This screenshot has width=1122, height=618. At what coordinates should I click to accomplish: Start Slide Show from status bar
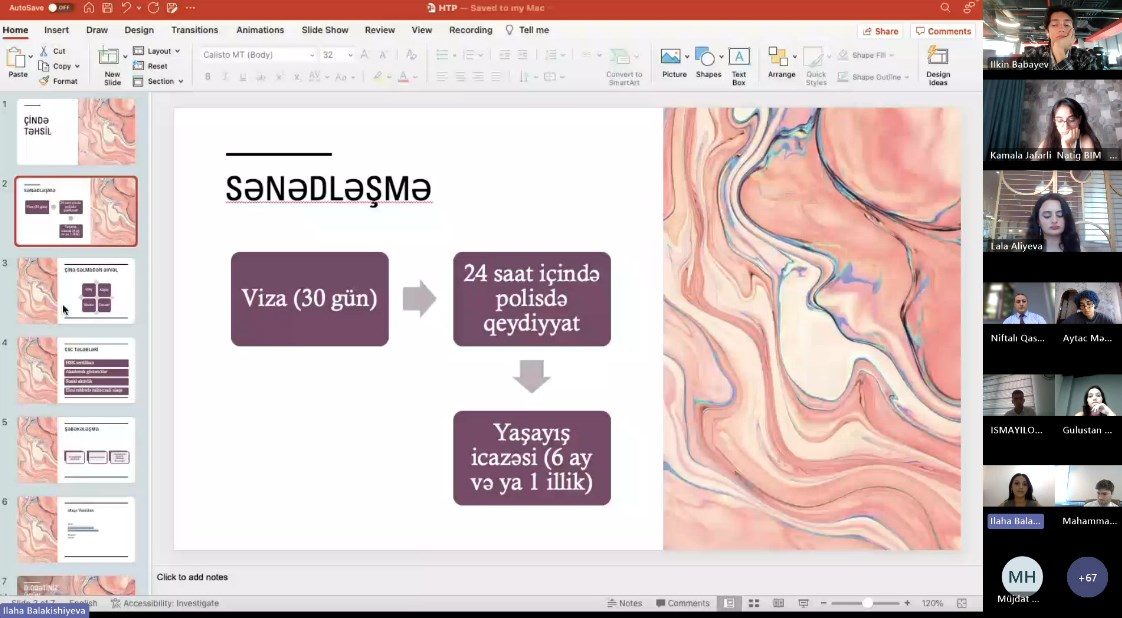[x=803, y=603]
